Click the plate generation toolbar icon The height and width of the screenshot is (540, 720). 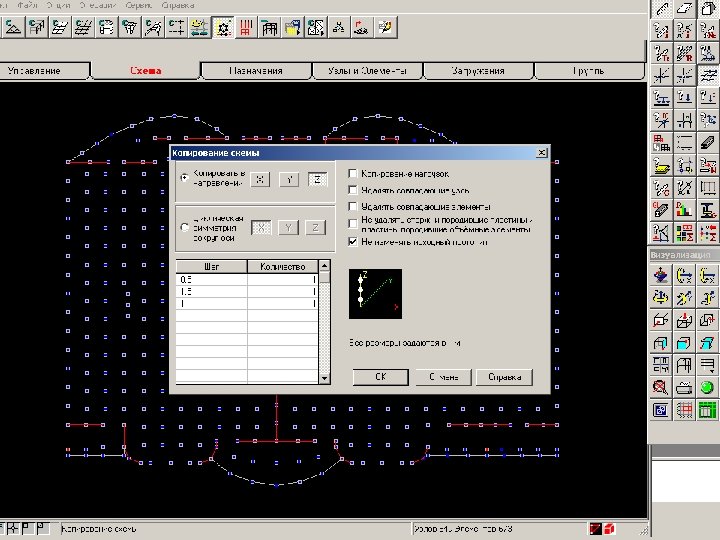59,28
